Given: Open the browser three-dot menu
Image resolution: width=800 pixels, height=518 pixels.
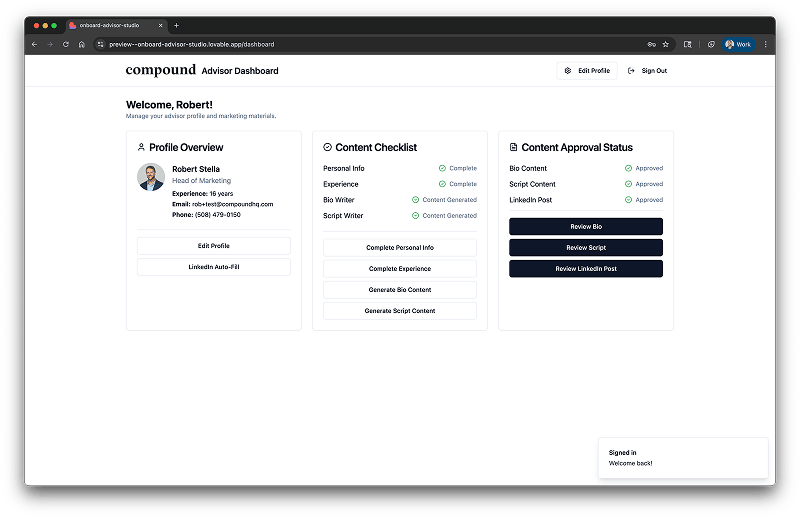Looking at the screenshot, I should 765,44.
